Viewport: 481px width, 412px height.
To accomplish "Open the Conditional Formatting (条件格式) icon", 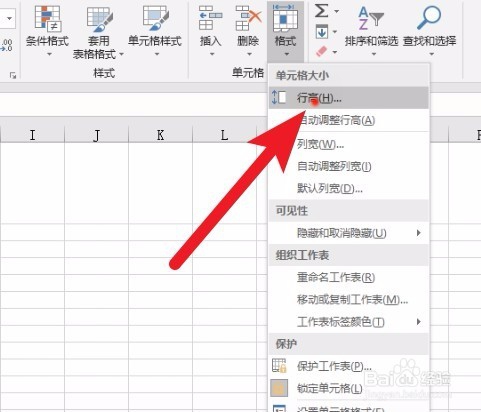I will [47, 18].
